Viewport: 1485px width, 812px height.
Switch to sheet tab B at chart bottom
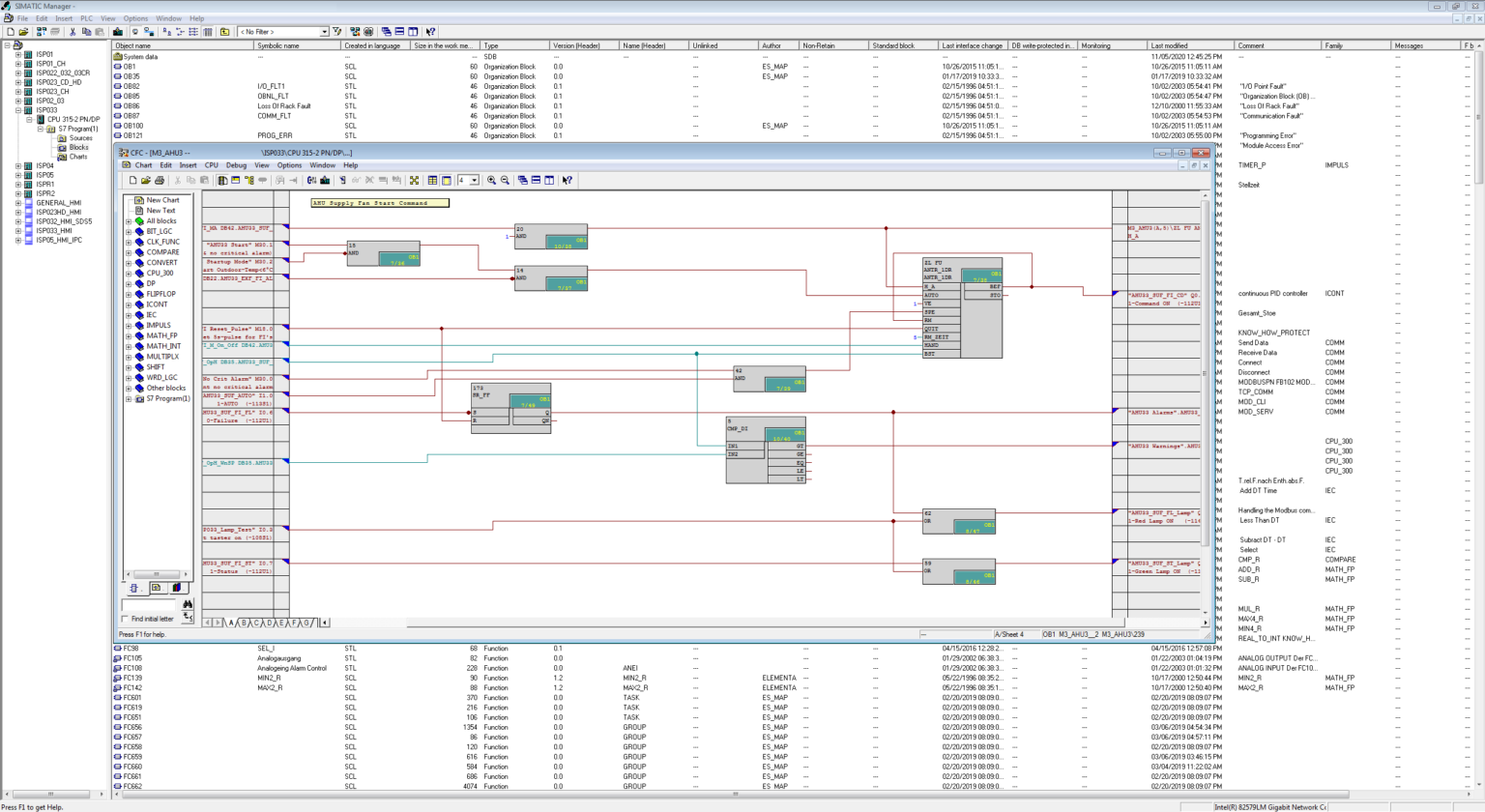[x=244, y=622]
